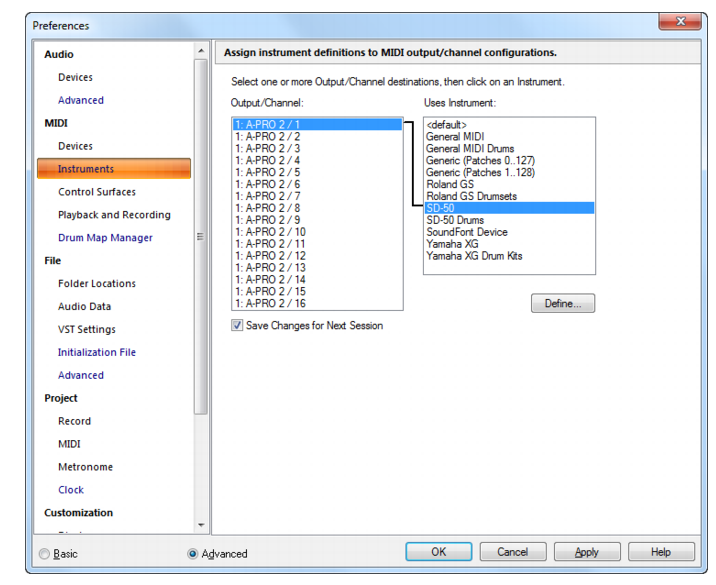
Task: Close the Preferences dialog window
Action: (680, 21)
